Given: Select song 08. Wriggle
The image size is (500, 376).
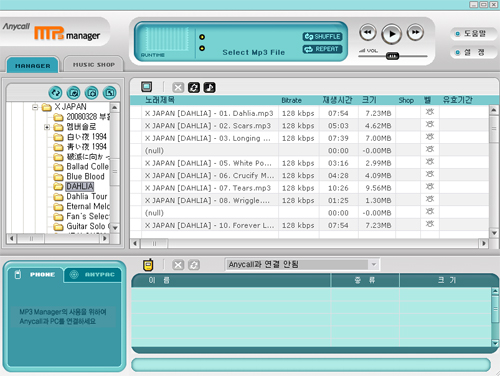Looking at the screenshot, I should (x=207, y=200).
